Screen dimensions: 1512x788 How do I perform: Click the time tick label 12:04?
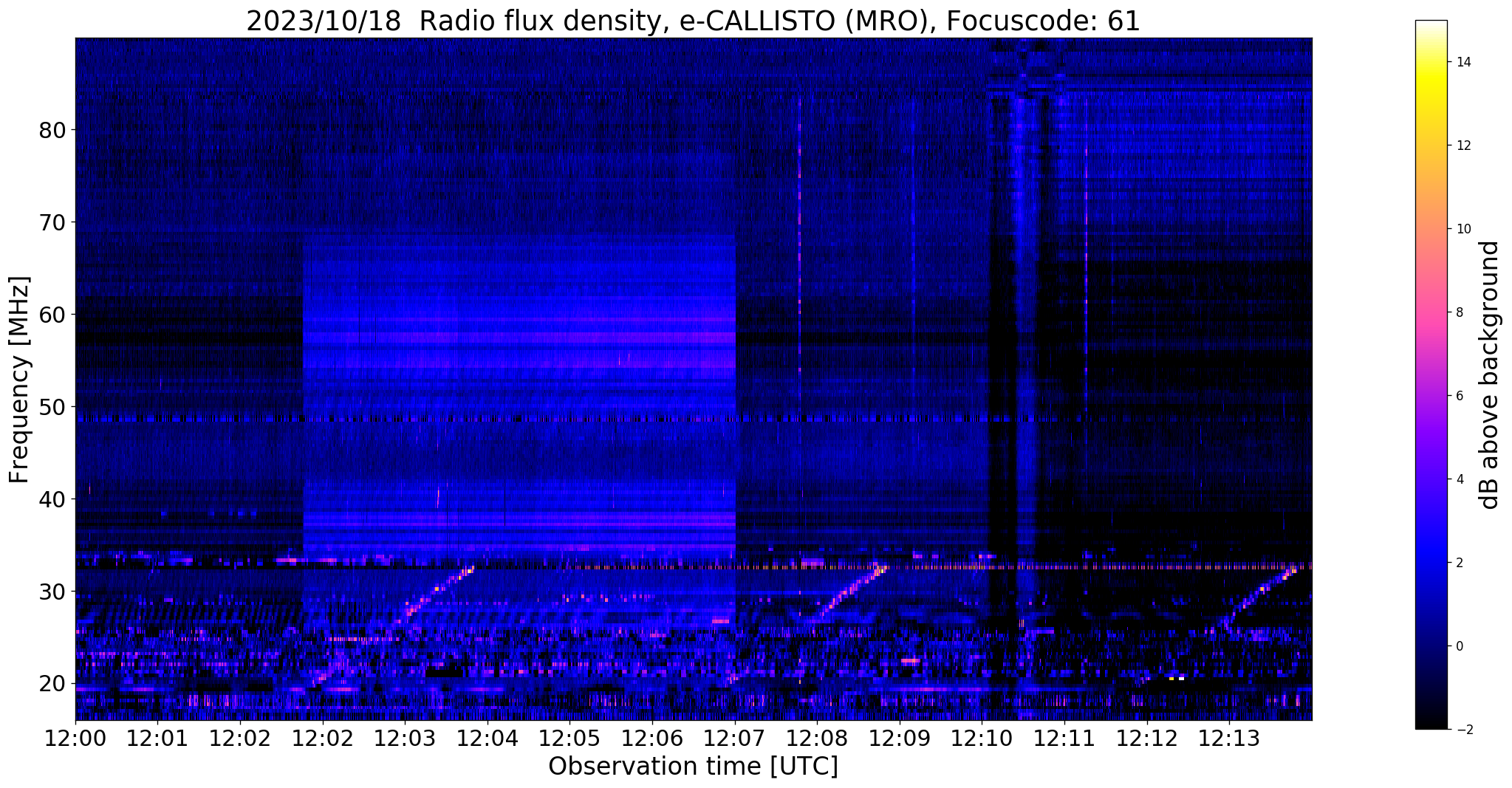(487, 738)
